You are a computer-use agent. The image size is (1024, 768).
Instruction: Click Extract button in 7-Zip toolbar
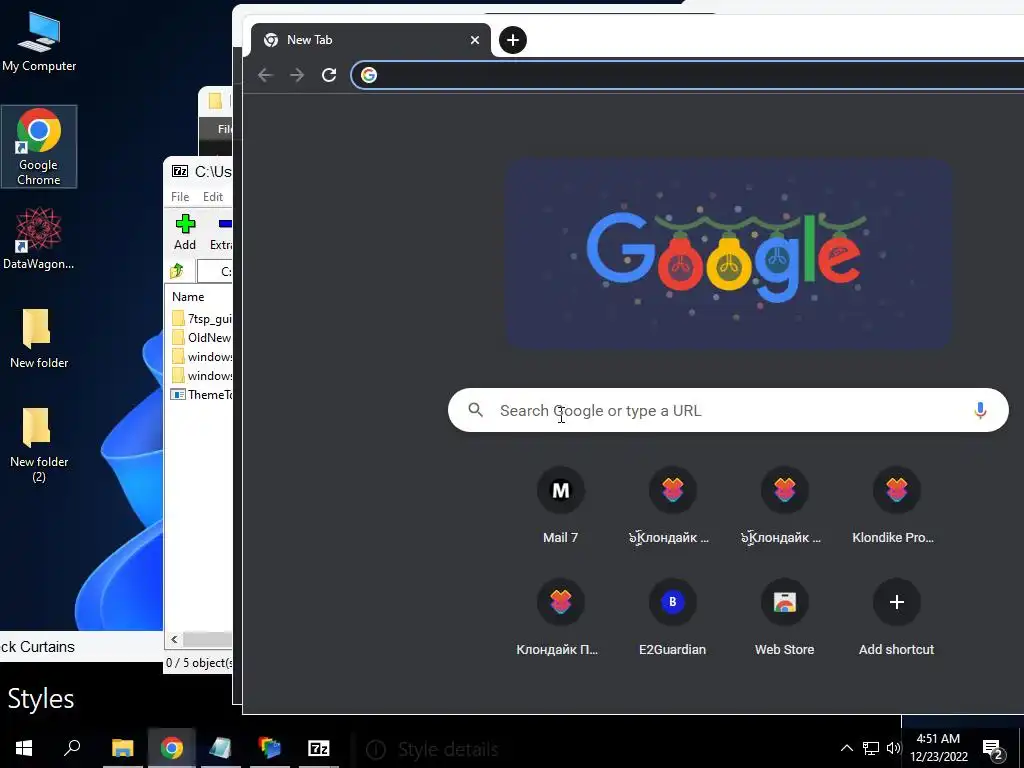click(x=221, y=232)
